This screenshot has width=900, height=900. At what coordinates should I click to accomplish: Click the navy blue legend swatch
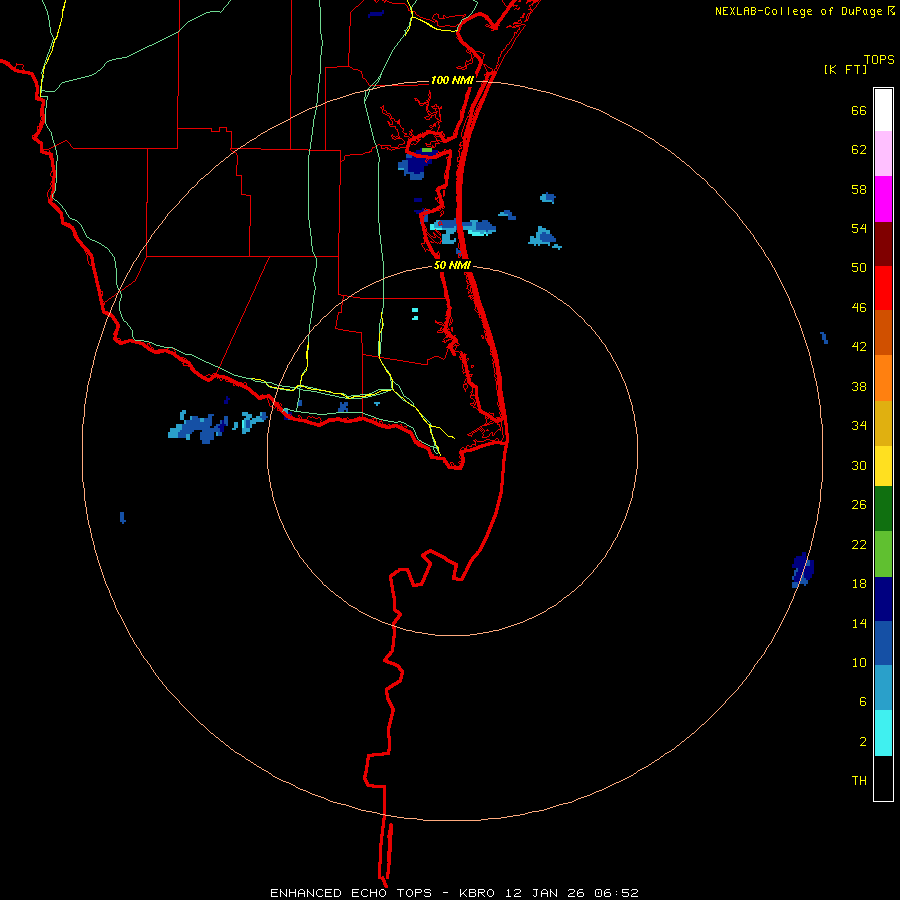click(883, 599)
